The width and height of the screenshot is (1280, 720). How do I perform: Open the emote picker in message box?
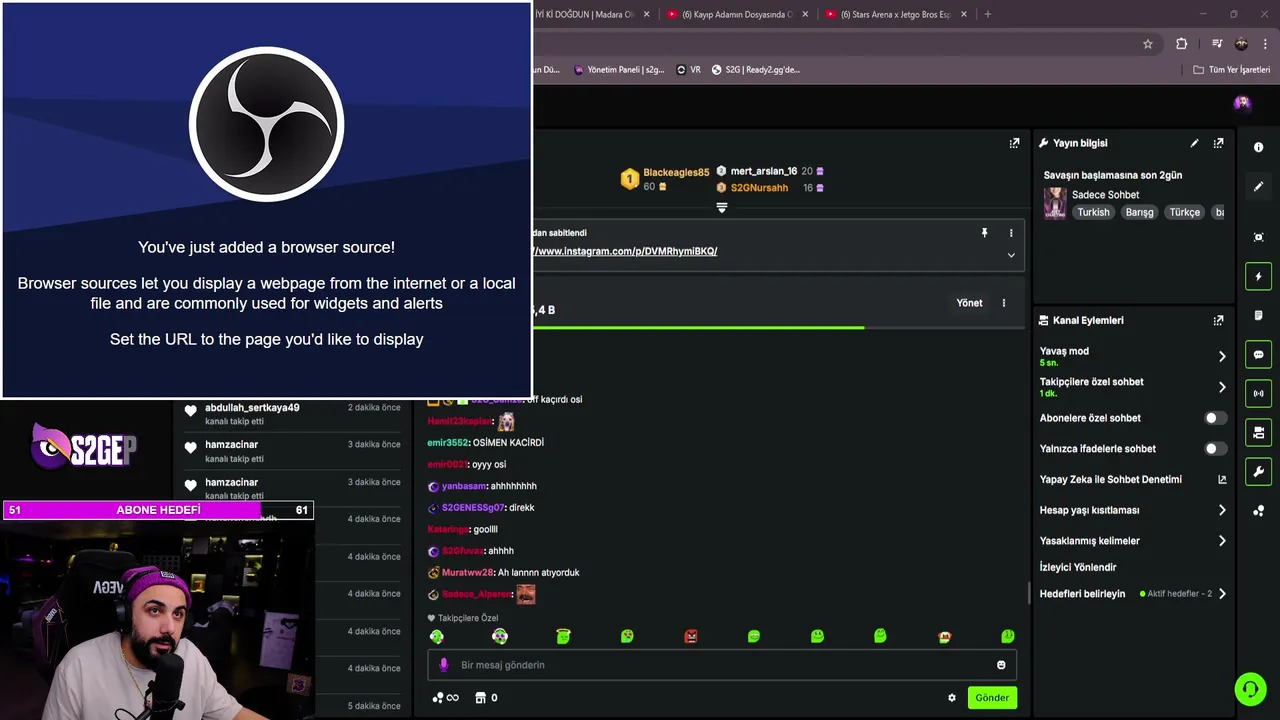(x=1001, y=665)
